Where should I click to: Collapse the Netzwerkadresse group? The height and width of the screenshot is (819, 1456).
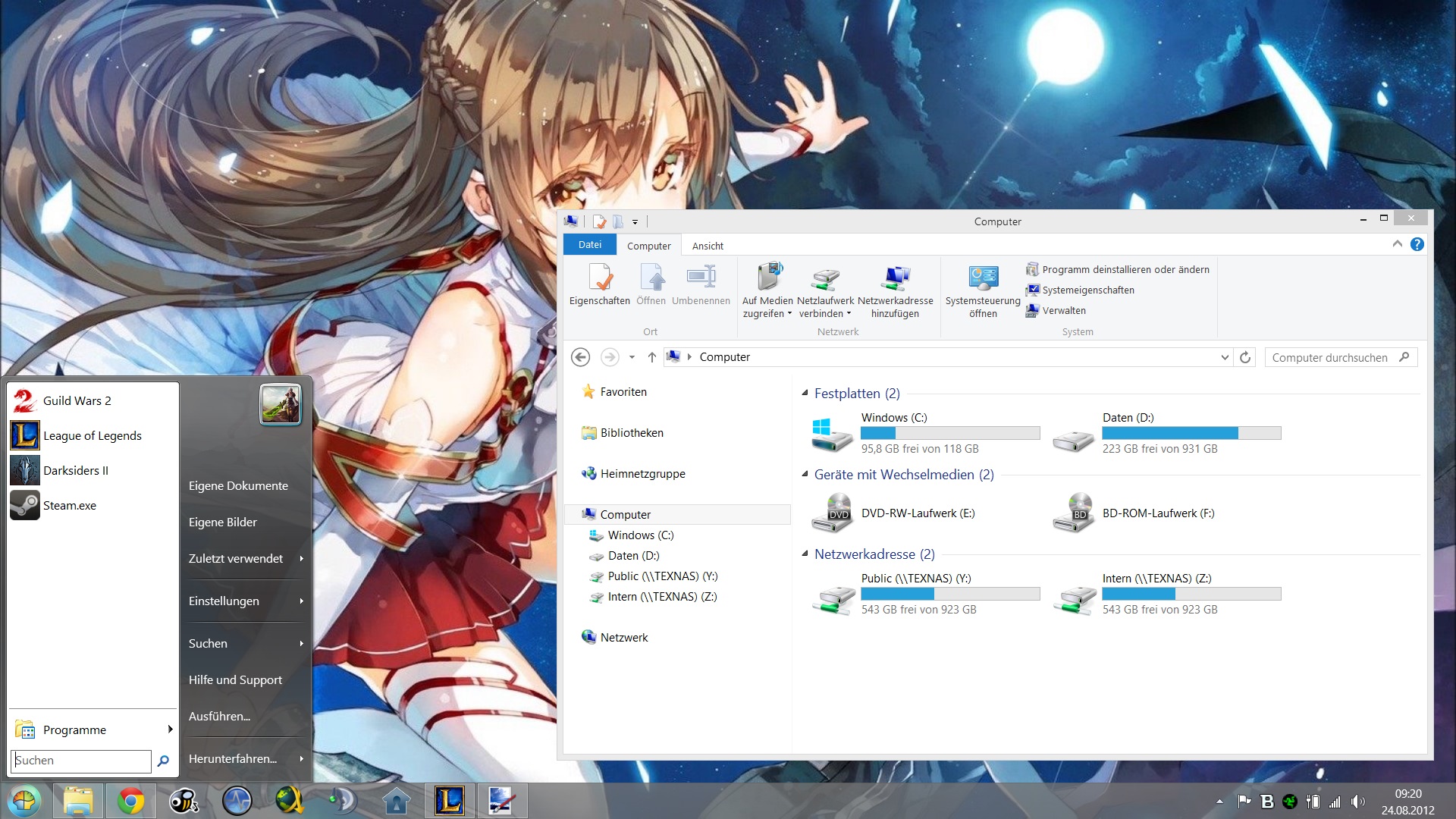click(805, 554)
